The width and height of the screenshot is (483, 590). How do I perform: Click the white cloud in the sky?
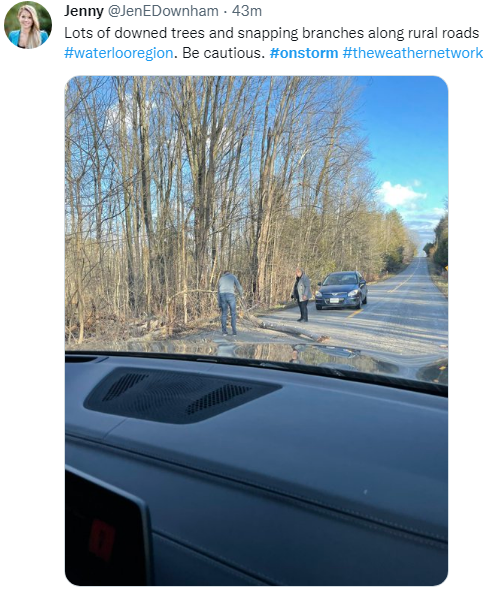400,195
